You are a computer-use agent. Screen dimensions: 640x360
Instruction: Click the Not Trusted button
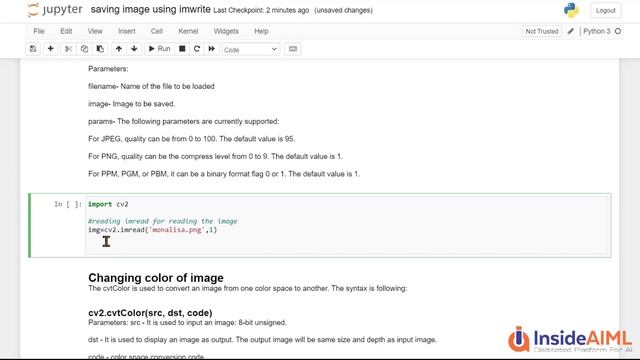click(542, 31)
